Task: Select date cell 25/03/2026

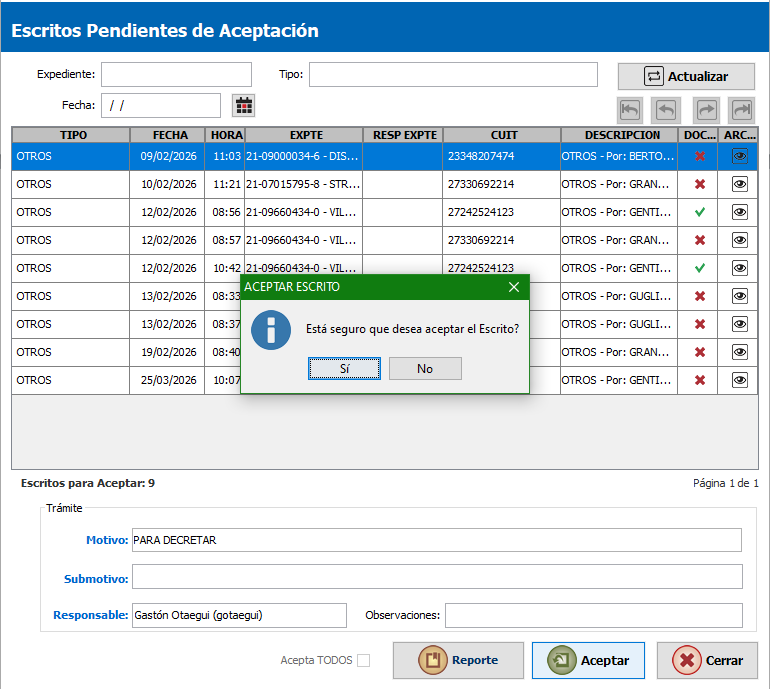Action: 167,380
